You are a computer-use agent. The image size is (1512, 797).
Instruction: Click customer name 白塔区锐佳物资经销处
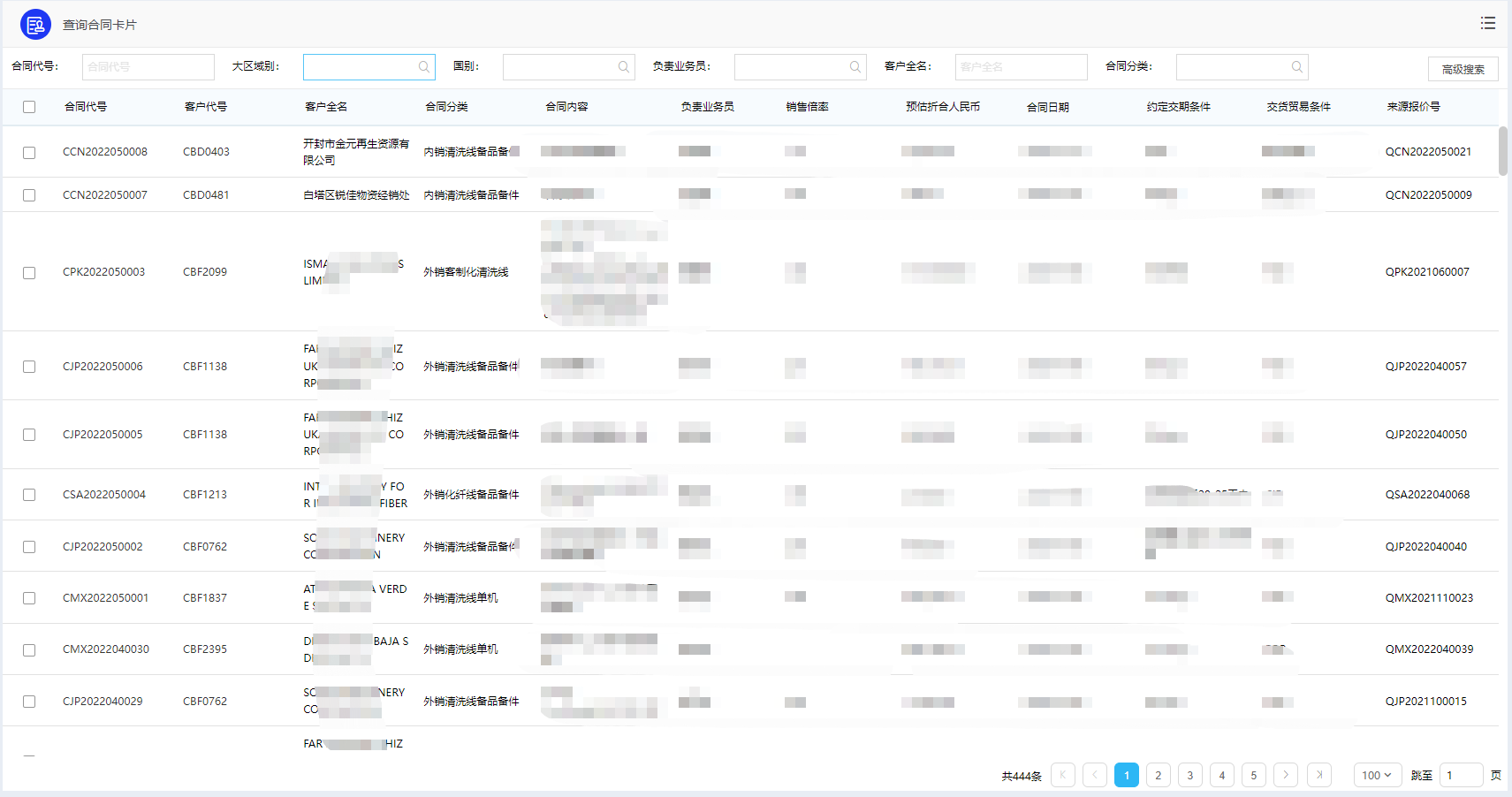pyautogui.click(x=356, y=195)
